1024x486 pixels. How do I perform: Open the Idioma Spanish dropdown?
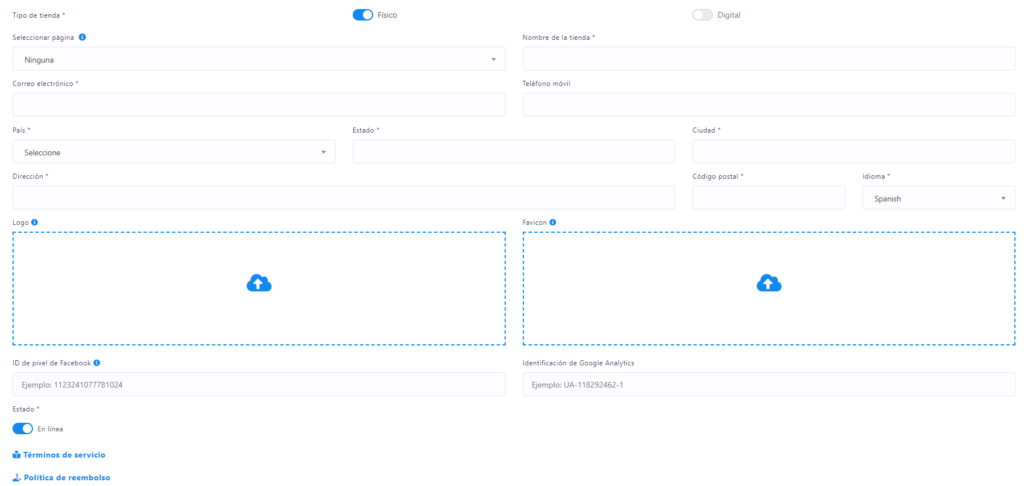[x=938, y=198]
